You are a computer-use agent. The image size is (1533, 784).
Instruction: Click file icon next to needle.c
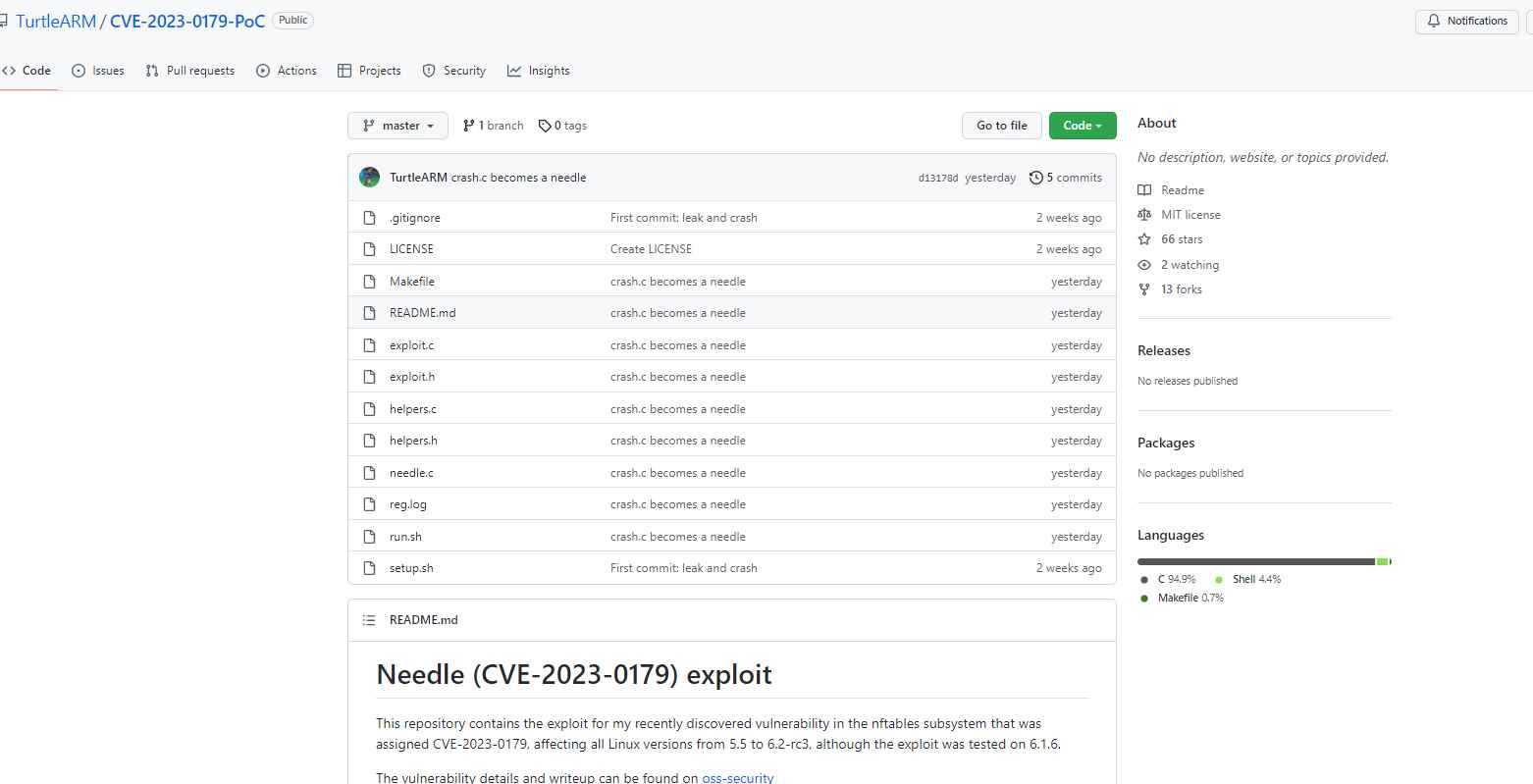(370, 473)
